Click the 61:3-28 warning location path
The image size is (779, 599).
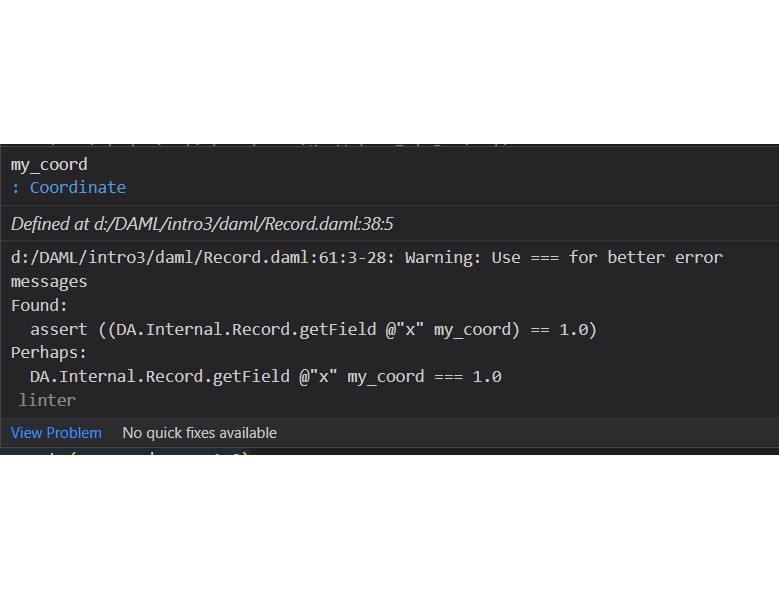[203, 257]
